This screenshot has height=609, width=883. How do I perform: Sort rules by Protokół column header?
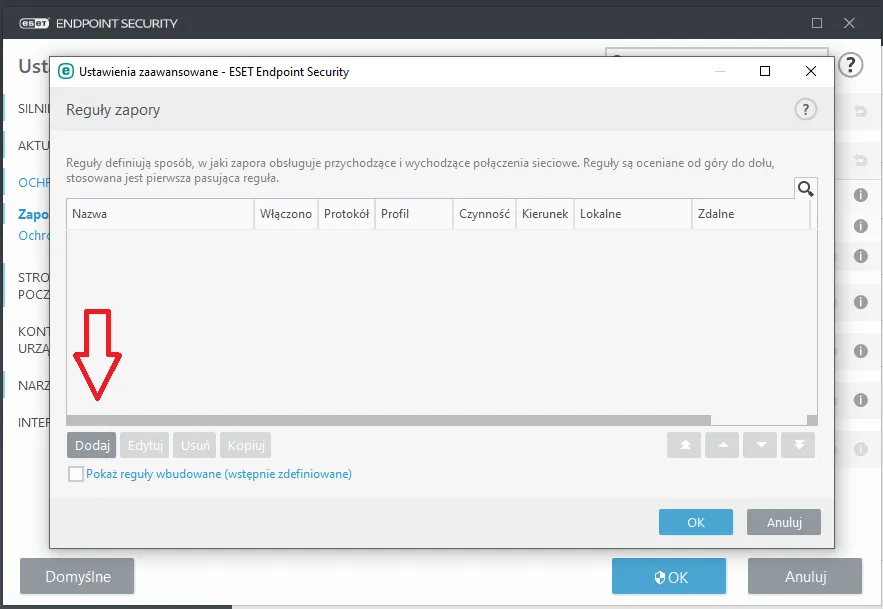point(346,214)
